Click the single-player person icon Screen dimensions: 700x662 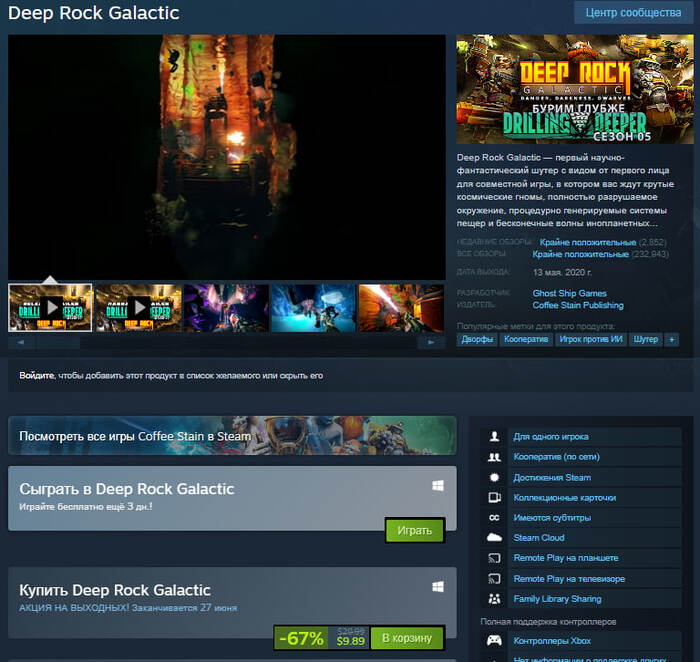click(494, 437)
